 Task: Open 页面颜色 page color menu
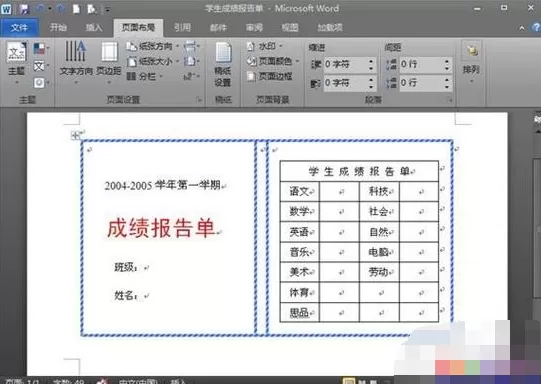pos(273,61)
